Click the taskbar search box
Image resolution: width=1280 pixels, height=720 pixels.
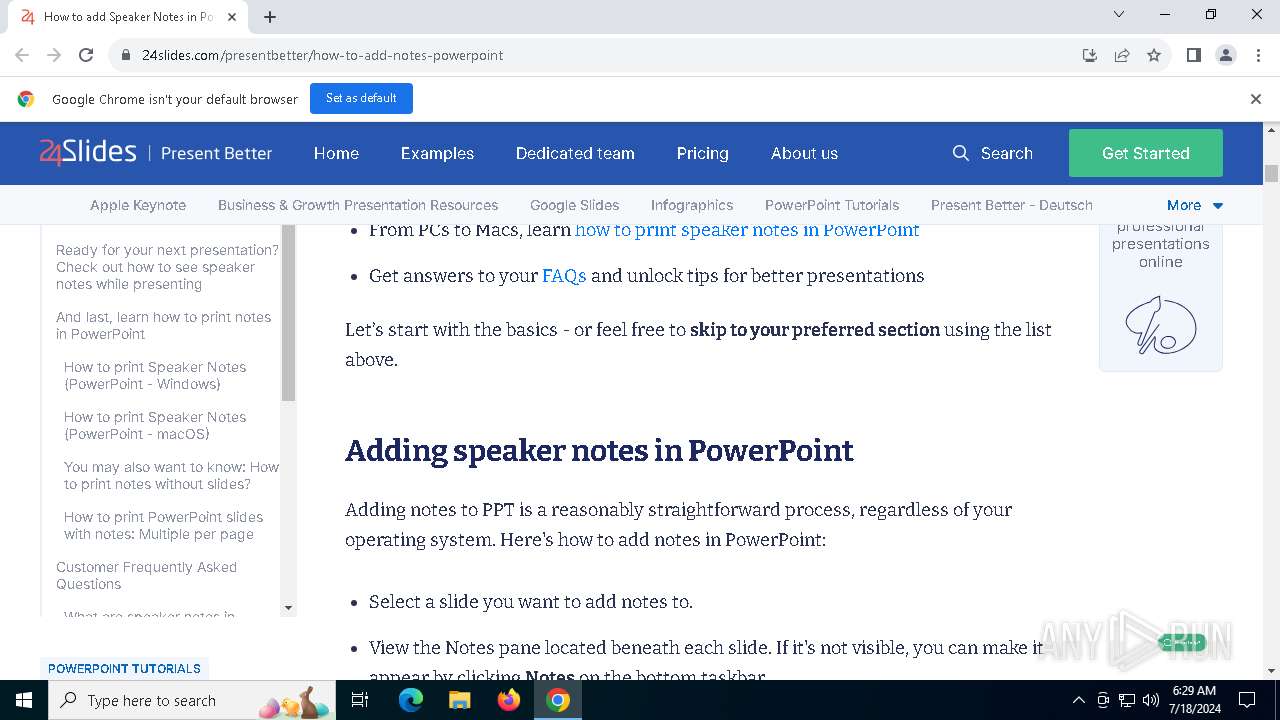(194, 700)
